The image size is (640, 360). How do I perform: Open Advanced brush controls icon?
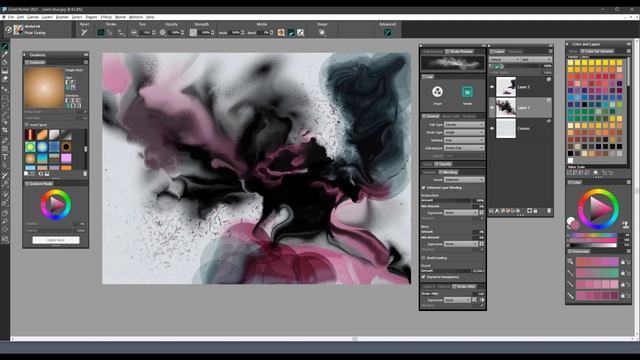(x=387, y=32)
